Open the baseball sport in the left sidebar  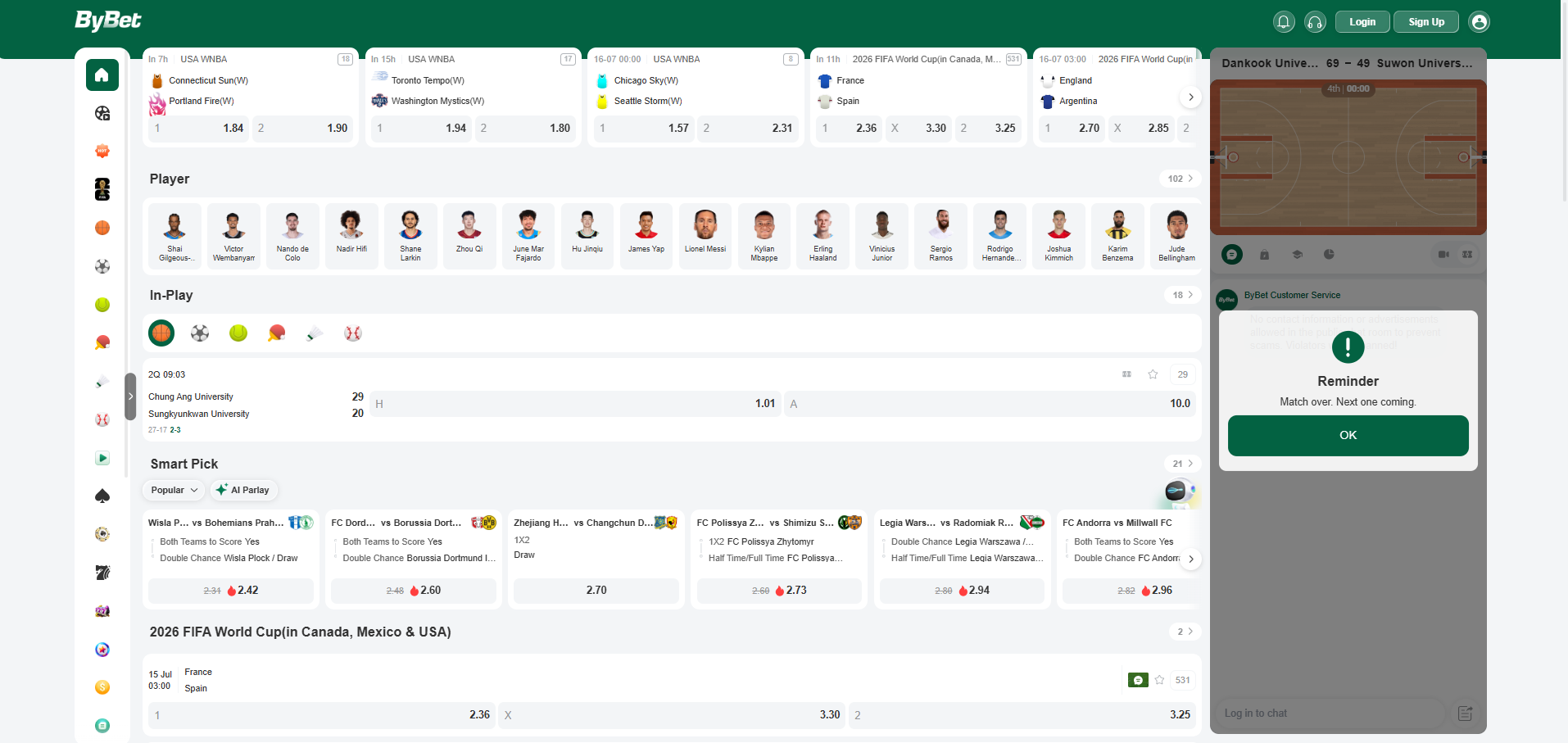pyautogui.click(x=102, y=419)
